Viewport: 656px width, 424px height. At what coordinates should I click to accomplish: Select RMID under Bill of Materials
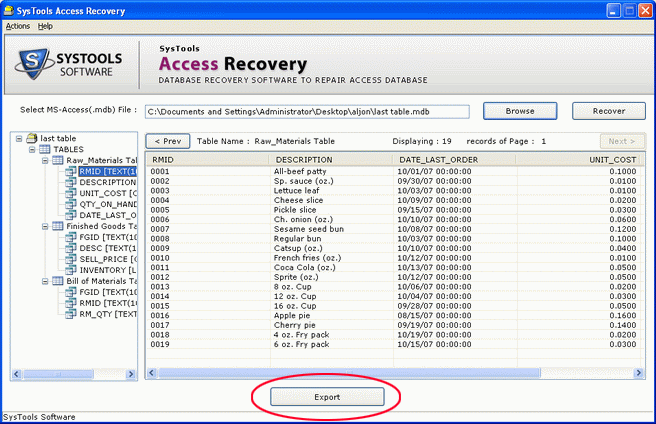pyautogui.click(x=108, y=303)
